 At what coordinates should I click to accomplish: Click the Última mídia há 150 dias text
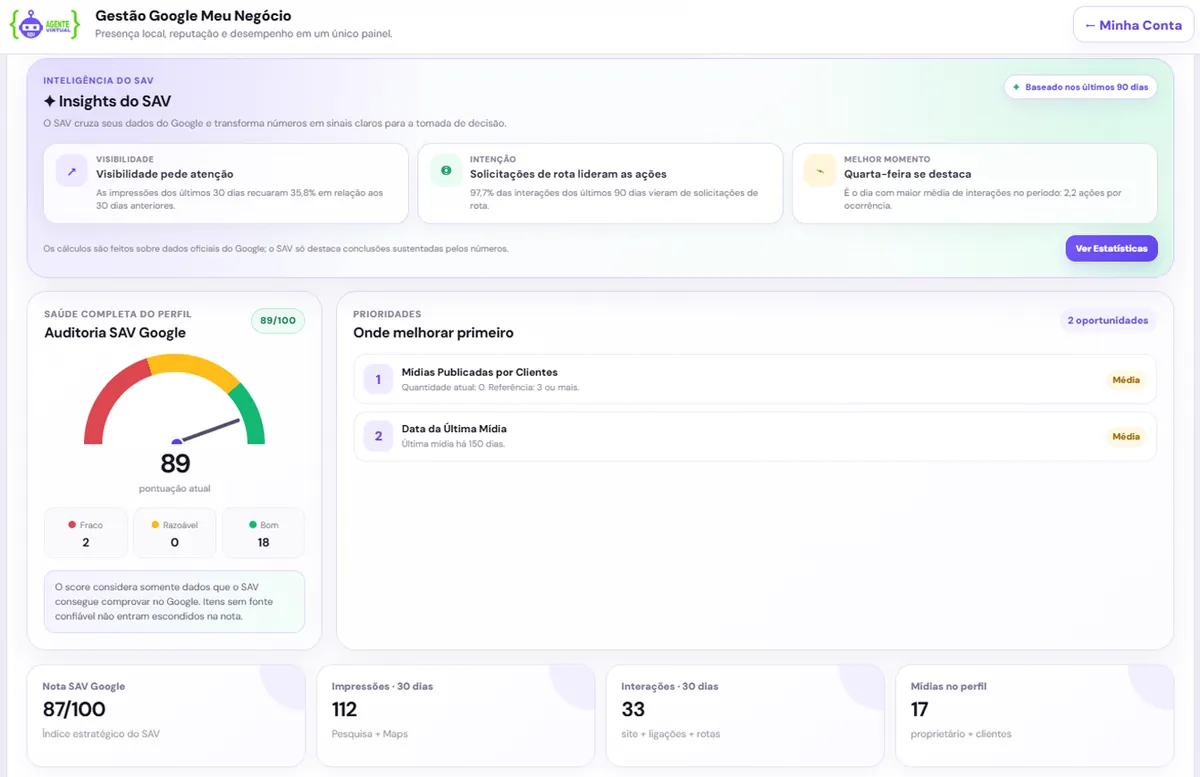coord(453,444)
